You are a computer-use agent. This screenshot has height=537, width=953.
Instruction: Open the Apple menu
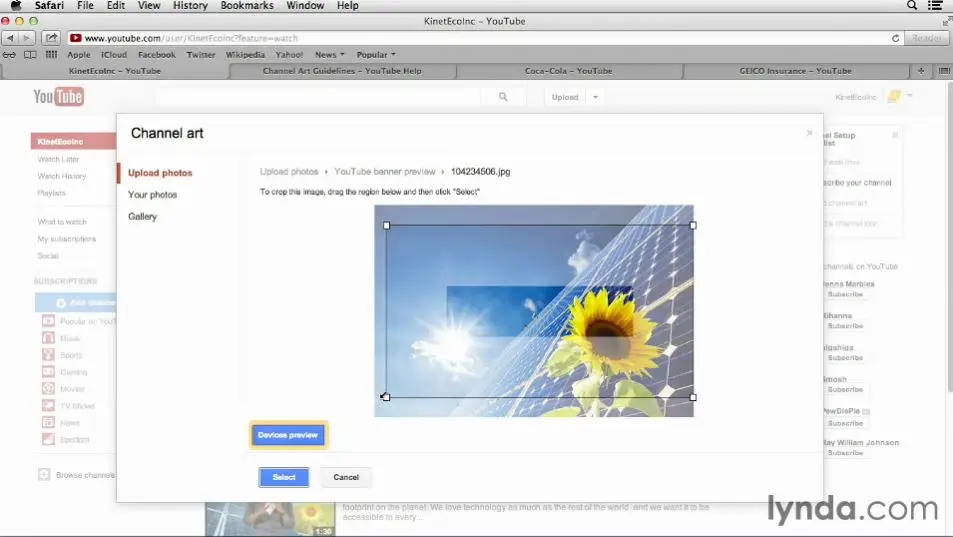click(16, 5)
